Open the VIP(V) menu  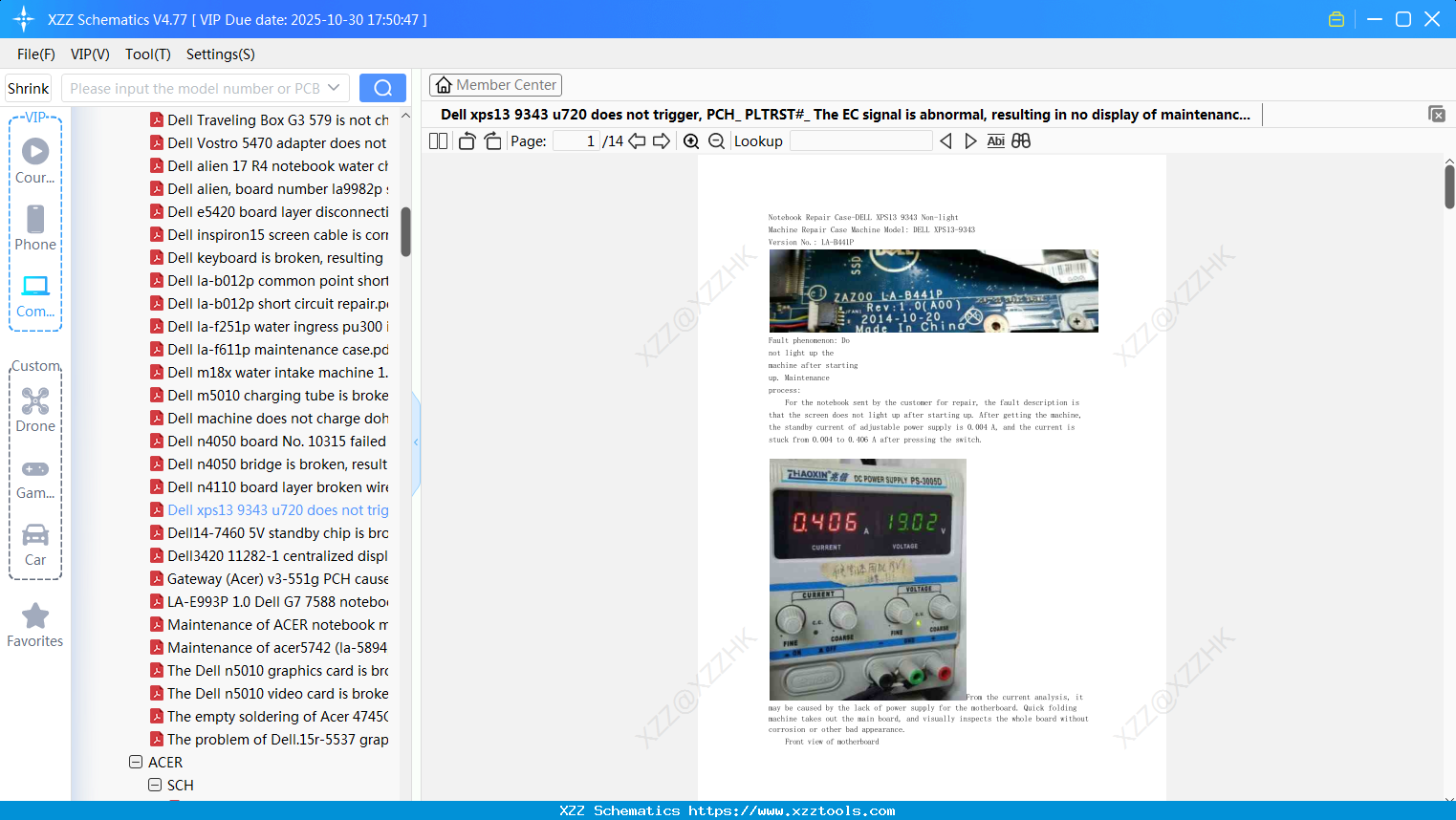pyautogui.click(x=90, y=54)
